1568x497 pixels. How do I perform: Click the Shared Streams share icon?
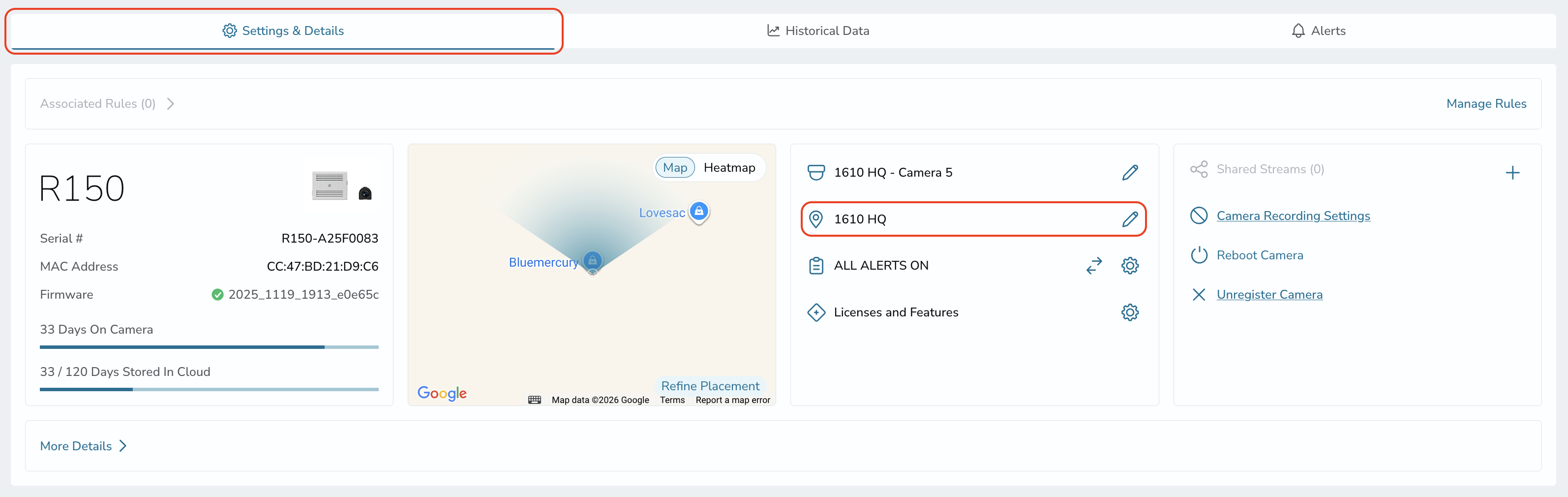(1199, 169)
